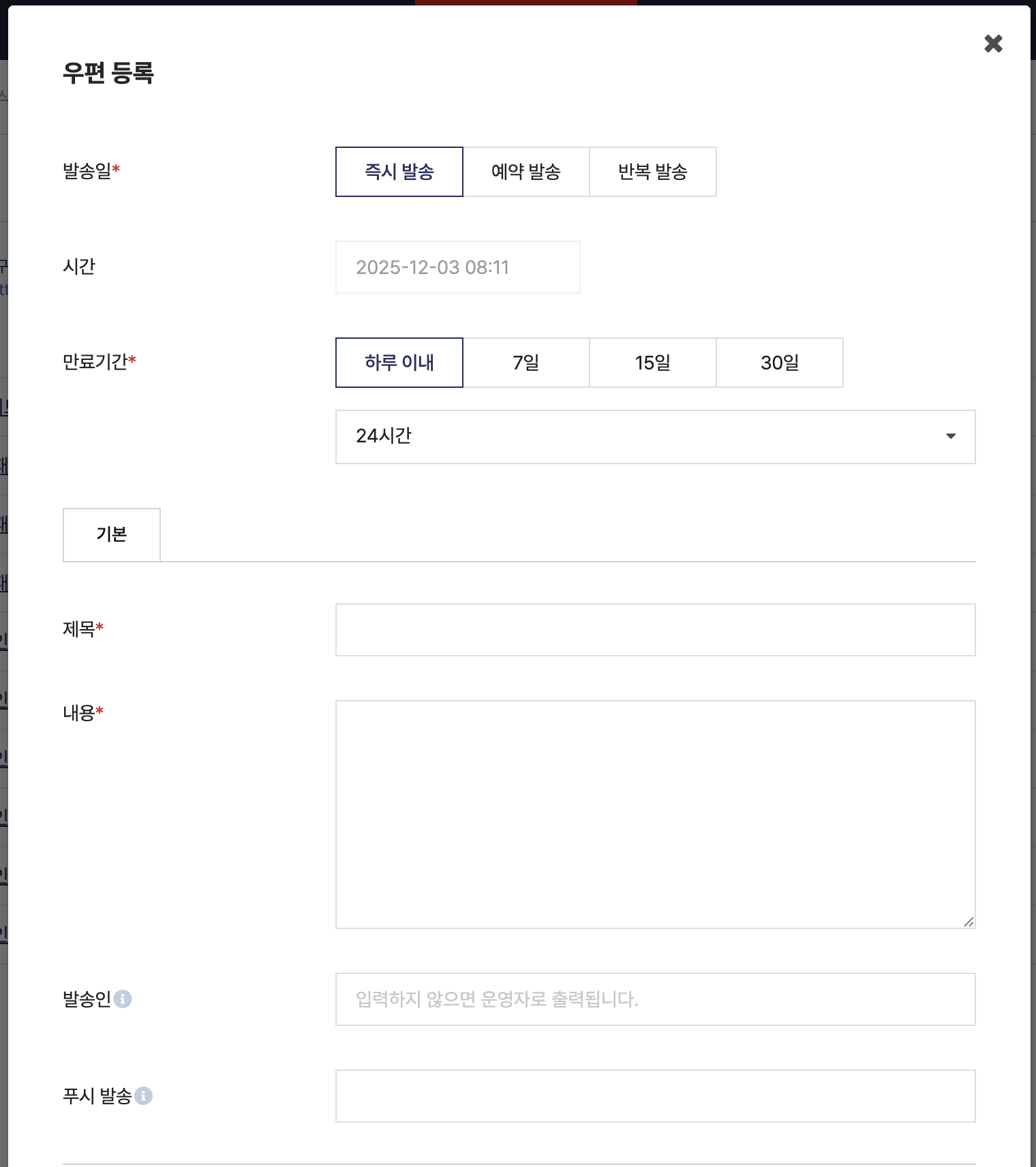Select 하루 이내 expiration period
1036x1167 pixels.
pyautogui.click(x=399, y=363)
